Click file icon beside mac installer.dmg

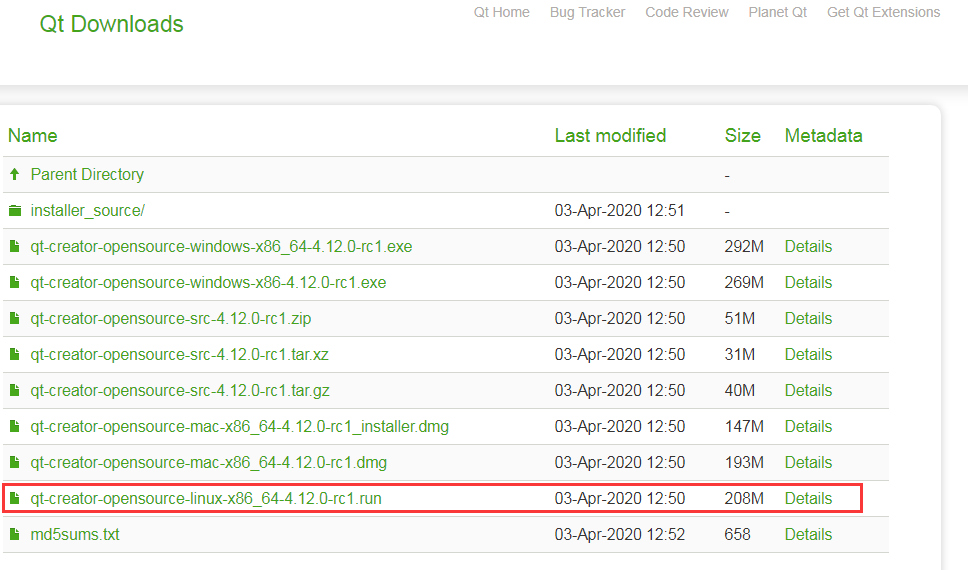(15, 427)
